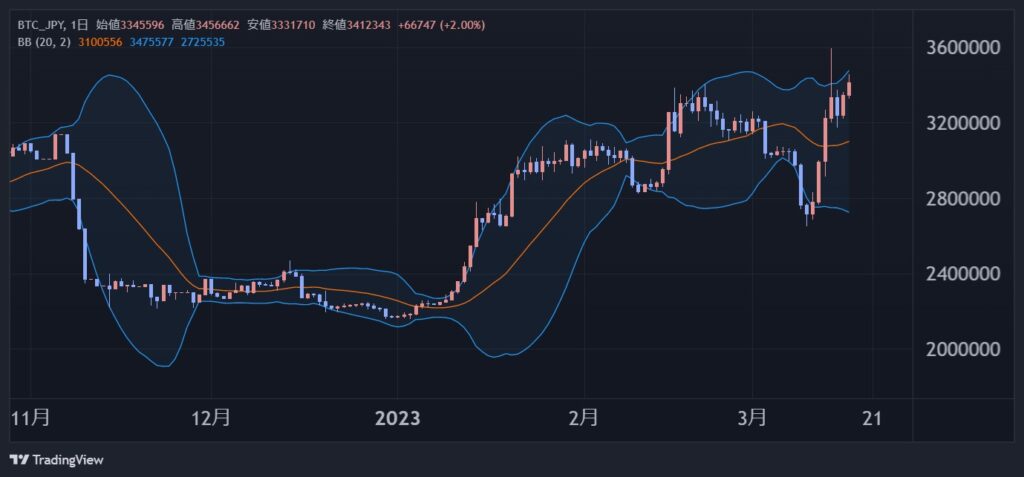
Task: Select the 3月 time axis label
Action: [x=752, y=418]
